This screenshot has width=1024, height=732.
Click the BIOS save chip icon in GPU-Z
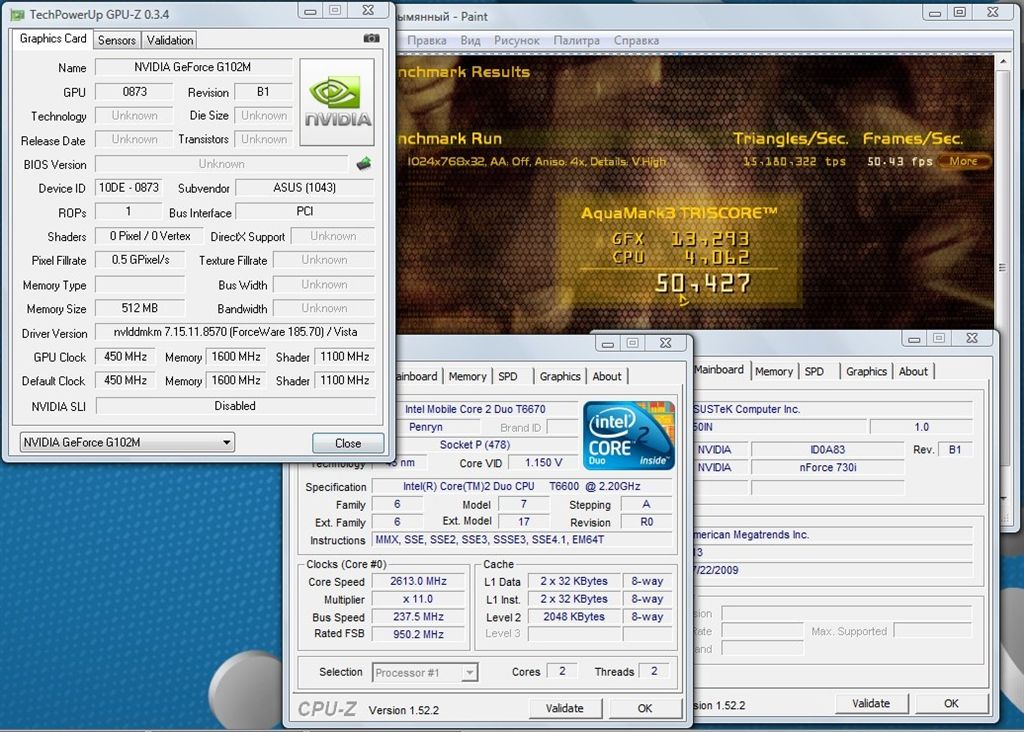point(364,163)
